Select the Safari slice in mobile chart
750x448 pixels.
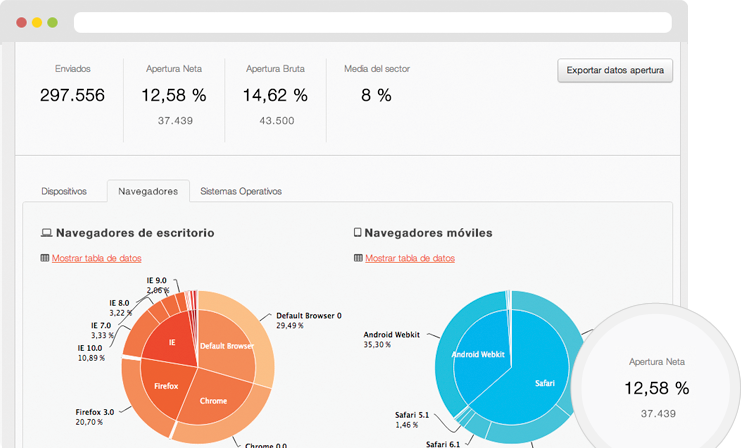coord(545,382)
